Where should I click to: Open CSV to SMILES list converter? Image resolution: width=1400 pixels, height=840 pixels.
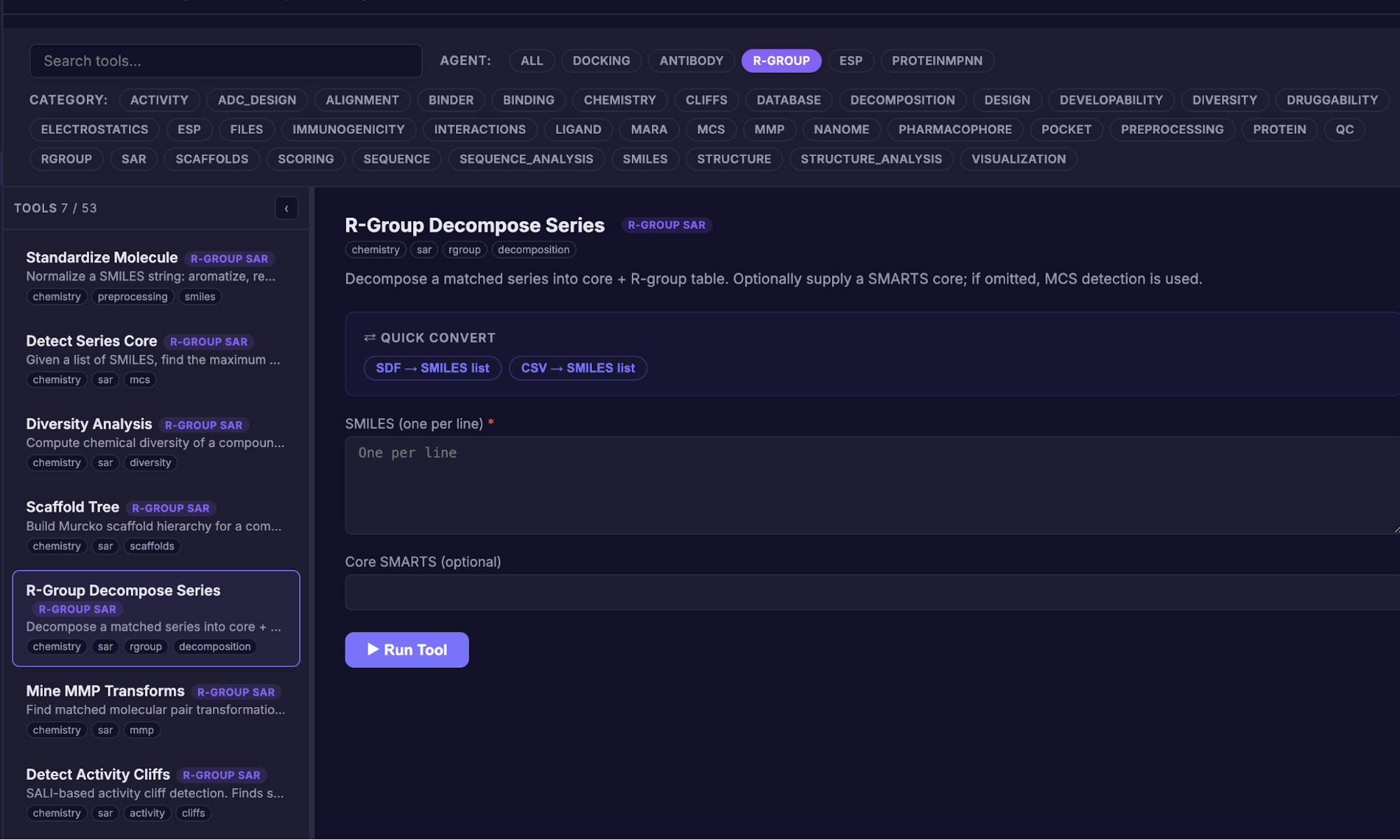click(577, 368)
